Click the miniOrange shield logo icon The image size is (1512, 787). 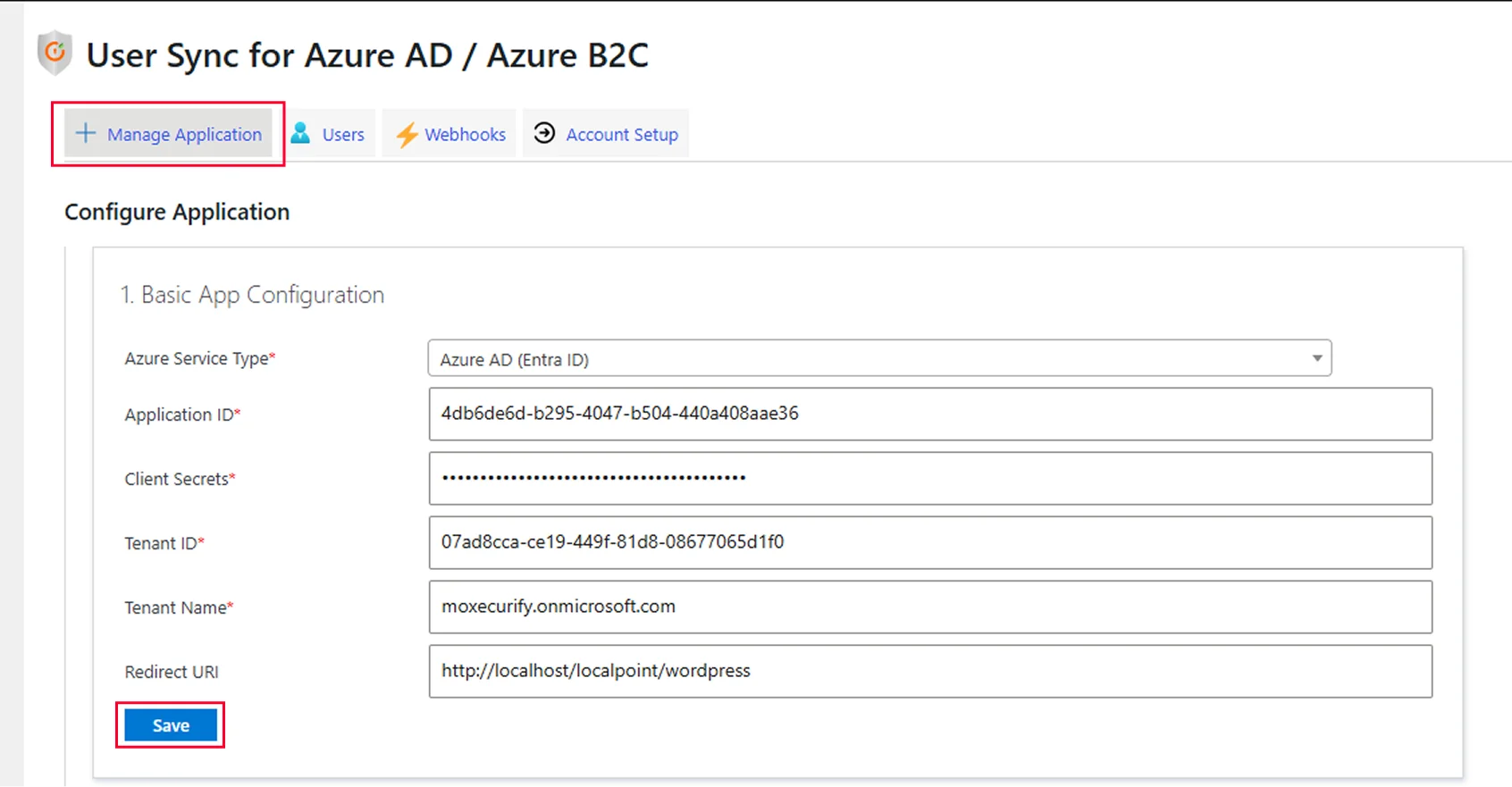click(55, 53)
